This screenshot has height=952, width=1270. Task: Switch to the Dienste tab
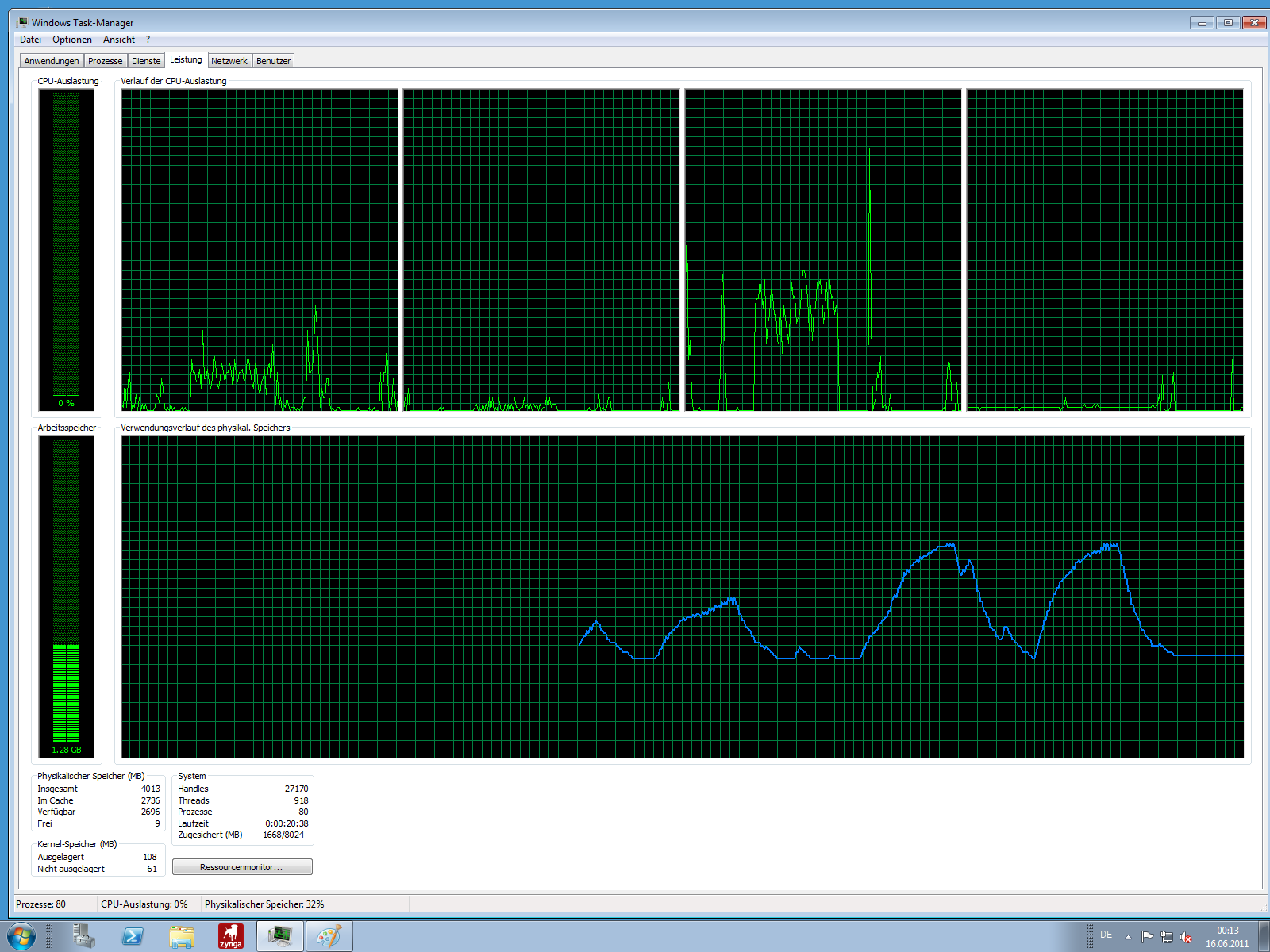coord(146,61)
